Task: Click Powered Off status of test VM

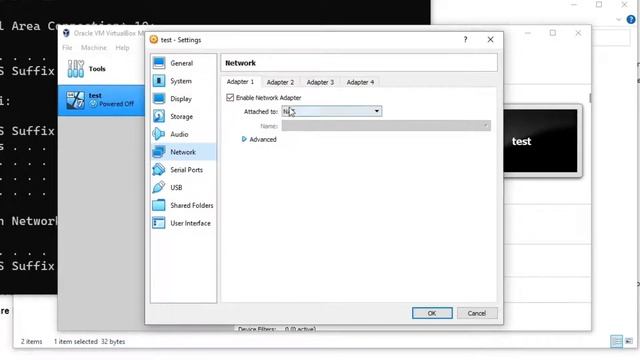Action: point(116,104)
